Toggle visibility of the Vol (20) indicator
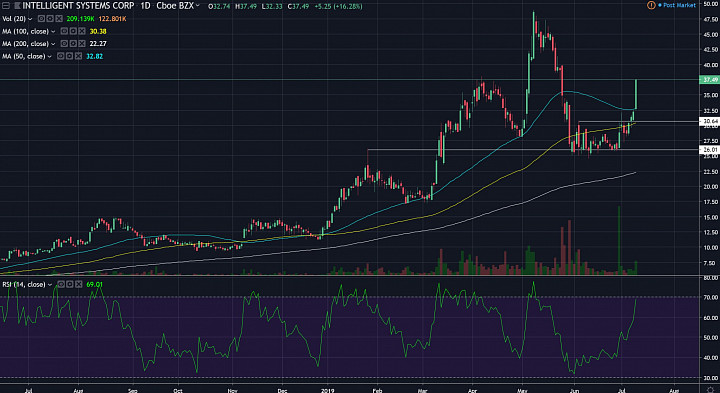 (41, 19)
